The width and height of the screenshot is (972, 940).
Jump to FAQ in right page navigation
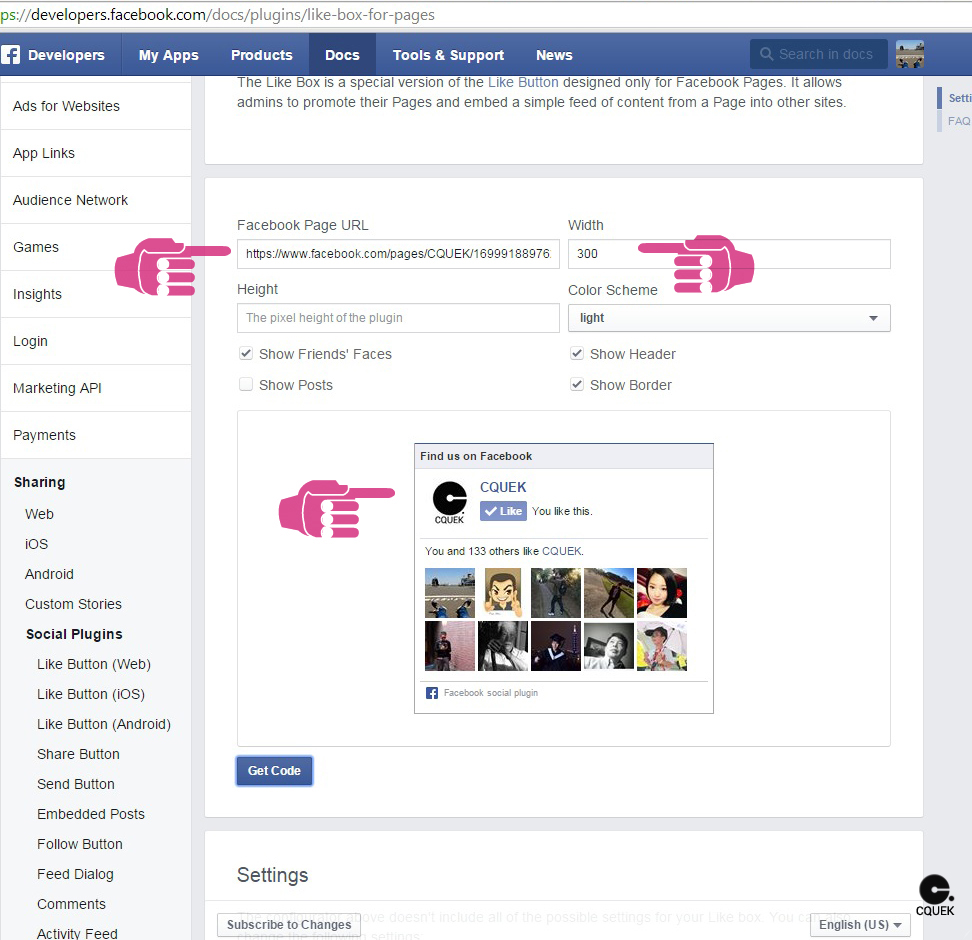click(x=958, y=121)
